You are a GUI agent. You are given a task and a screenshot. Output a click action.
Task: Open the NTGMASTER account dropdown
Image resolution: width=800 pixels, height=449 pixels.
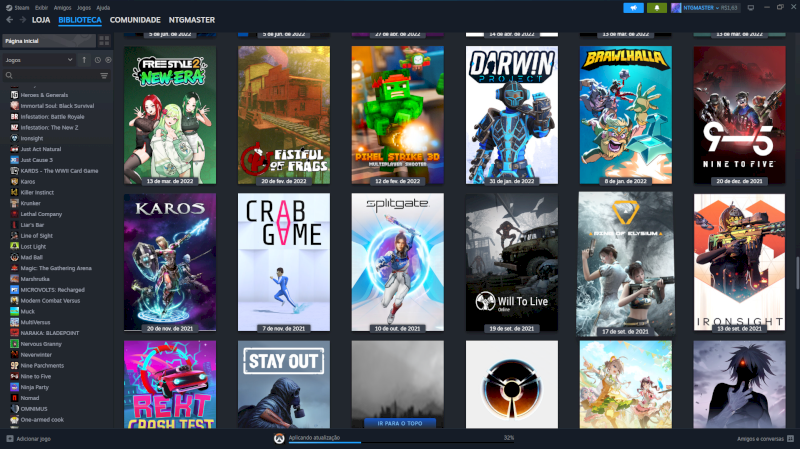pos(705,8)
